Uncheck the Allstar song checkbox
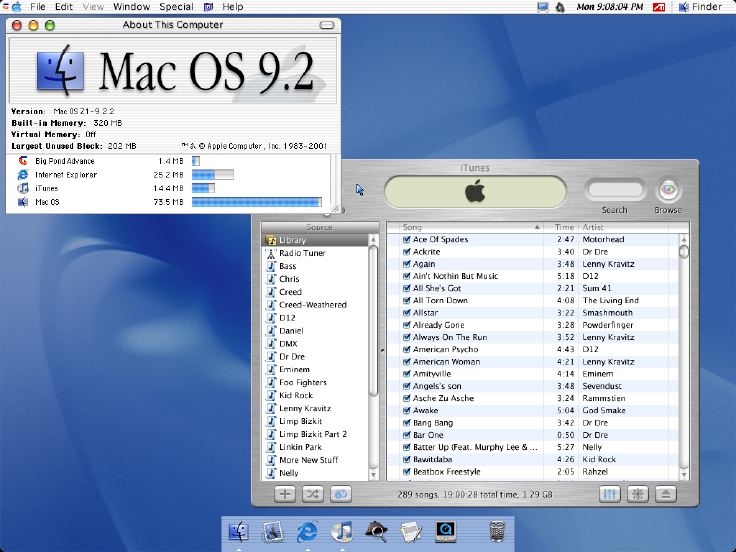 (407, 313)
